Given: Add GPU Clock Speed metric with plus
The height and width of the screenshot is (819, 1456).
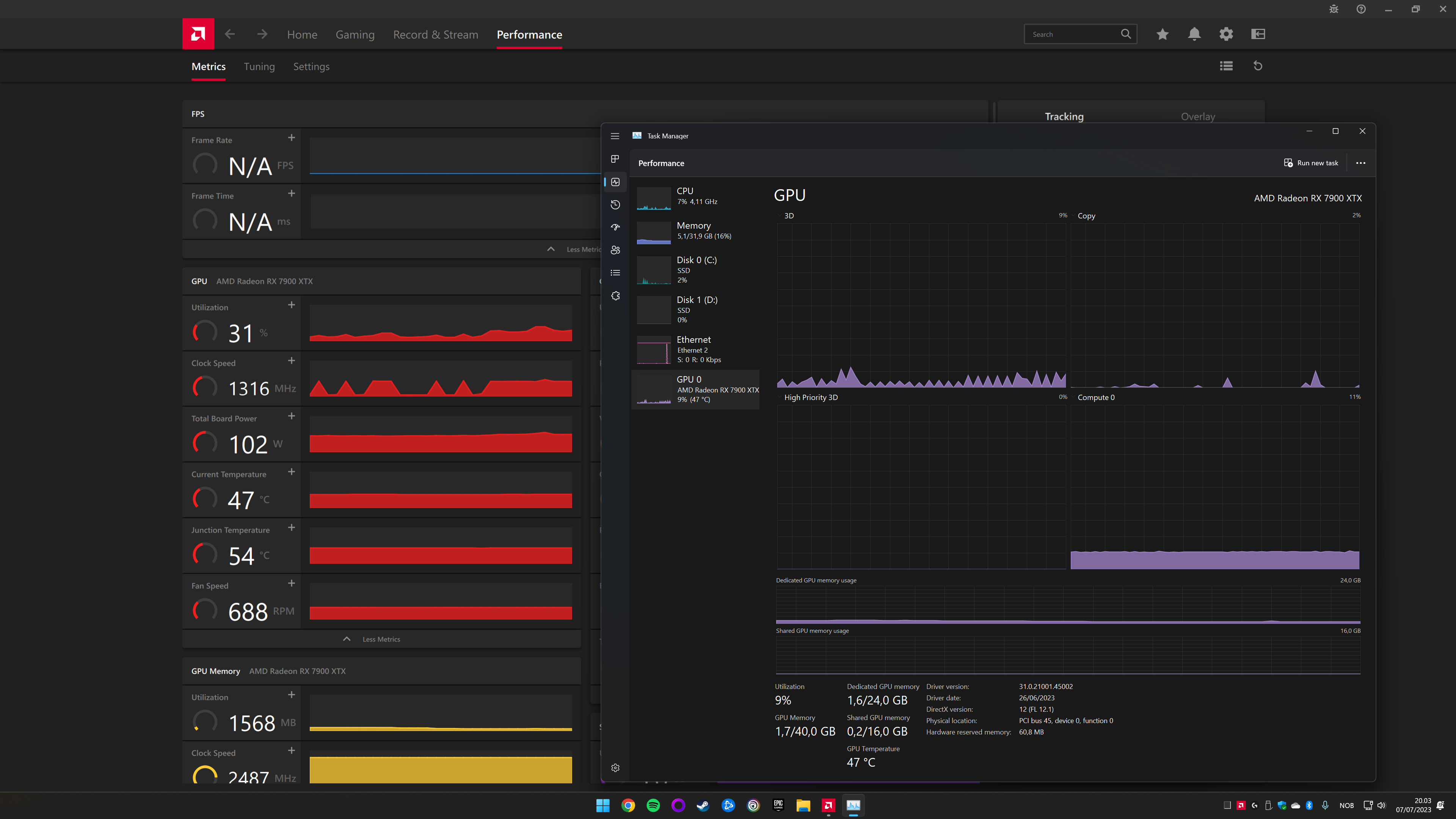Looking at the screenshot, I should 292,361.
